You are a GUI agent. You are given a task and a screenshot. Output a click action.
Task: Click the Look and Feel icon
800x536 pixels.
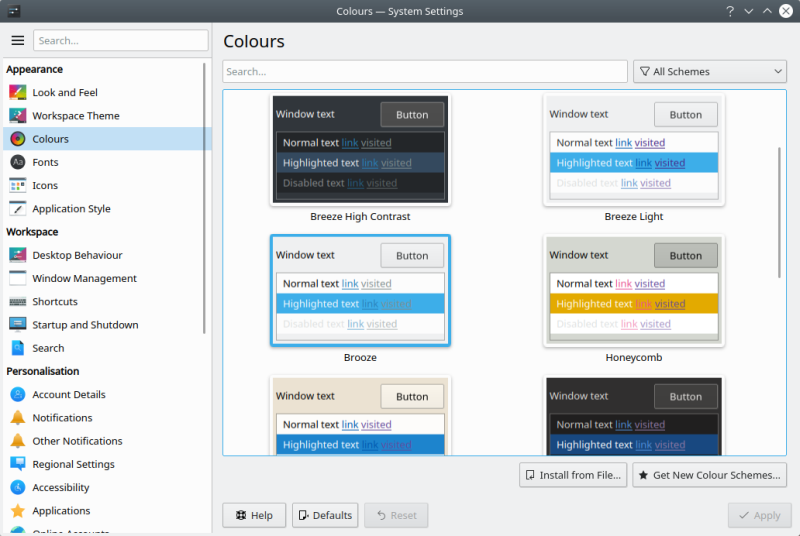[x=17, y=92]
